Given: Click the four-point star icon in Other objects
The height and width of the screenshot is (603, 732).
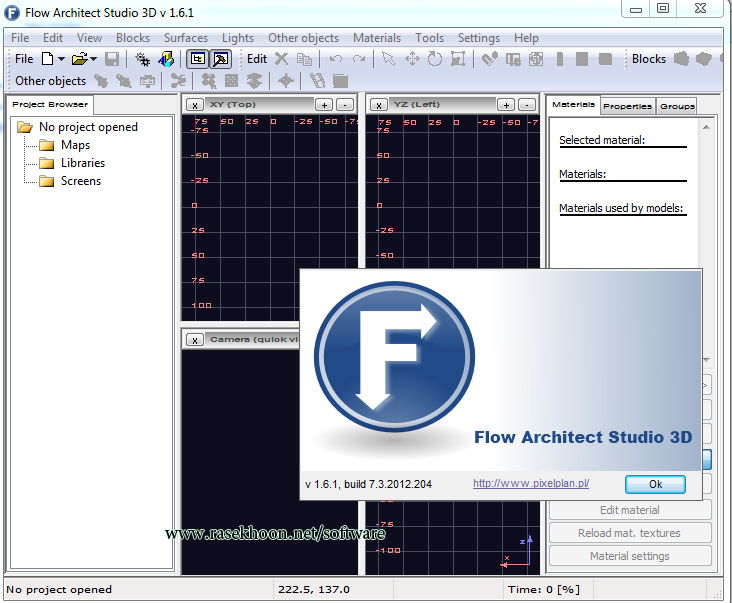Looking at the screenshot, I should (x=286, y=81).
